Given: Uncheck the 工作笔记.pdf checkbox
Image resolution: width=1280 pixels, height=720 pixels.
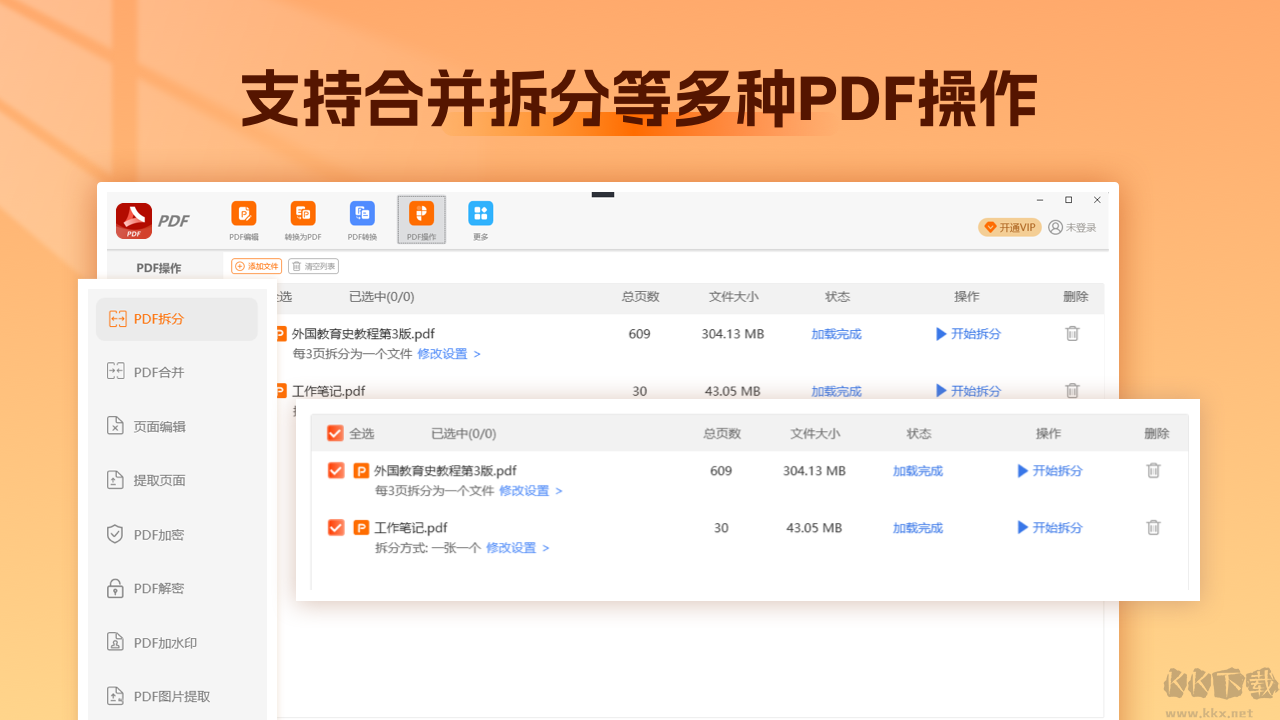Looking at the screenshot, I should (x=336, y=527).
